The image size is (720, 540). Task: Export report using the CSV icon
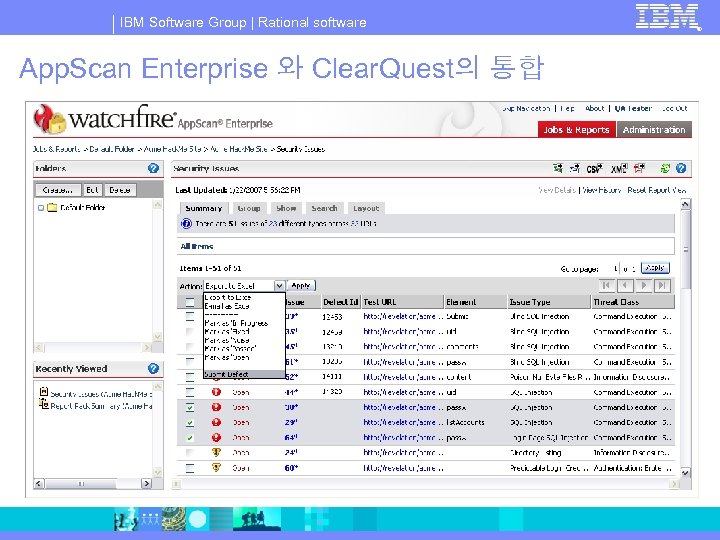[x=594, y=169]
